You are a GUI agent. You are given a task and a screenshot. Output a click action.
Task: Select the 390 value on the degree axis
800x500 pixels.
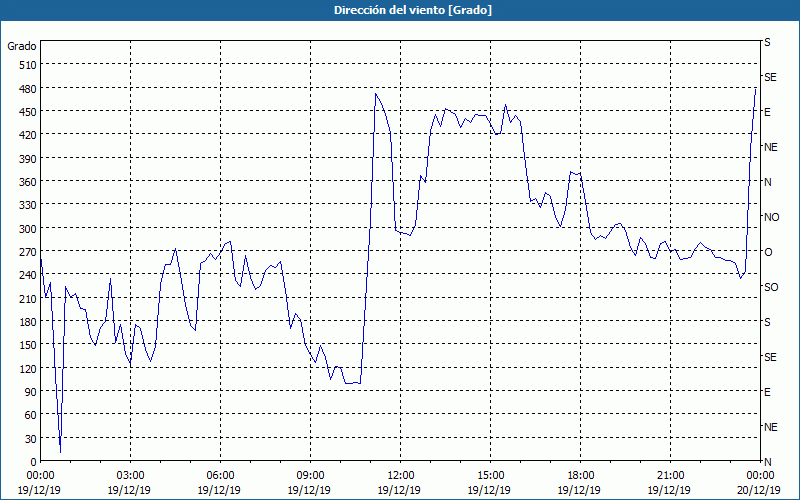pyautogui.click(x=28, y=159)
